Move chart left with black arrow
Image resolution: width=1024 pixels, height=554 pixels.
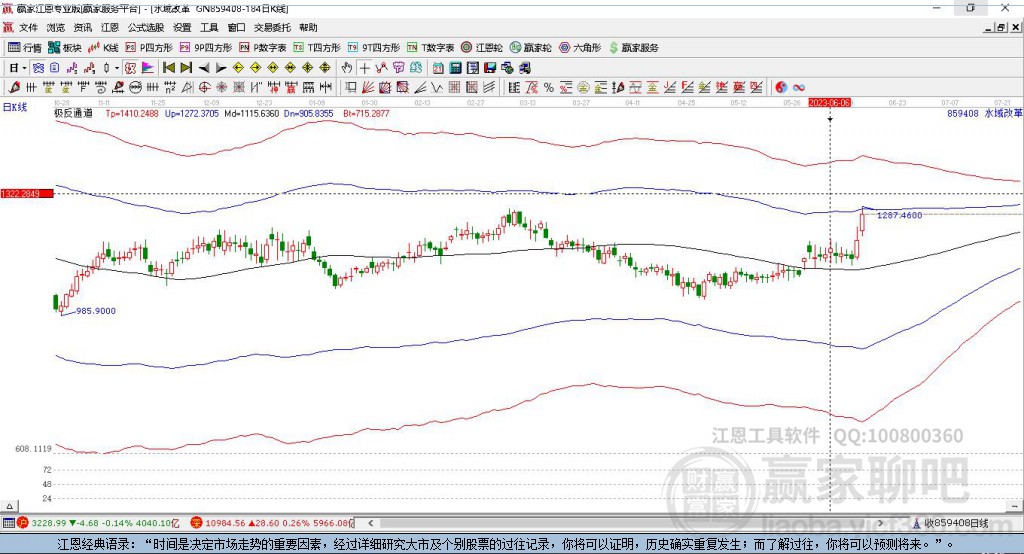[204, 68]
